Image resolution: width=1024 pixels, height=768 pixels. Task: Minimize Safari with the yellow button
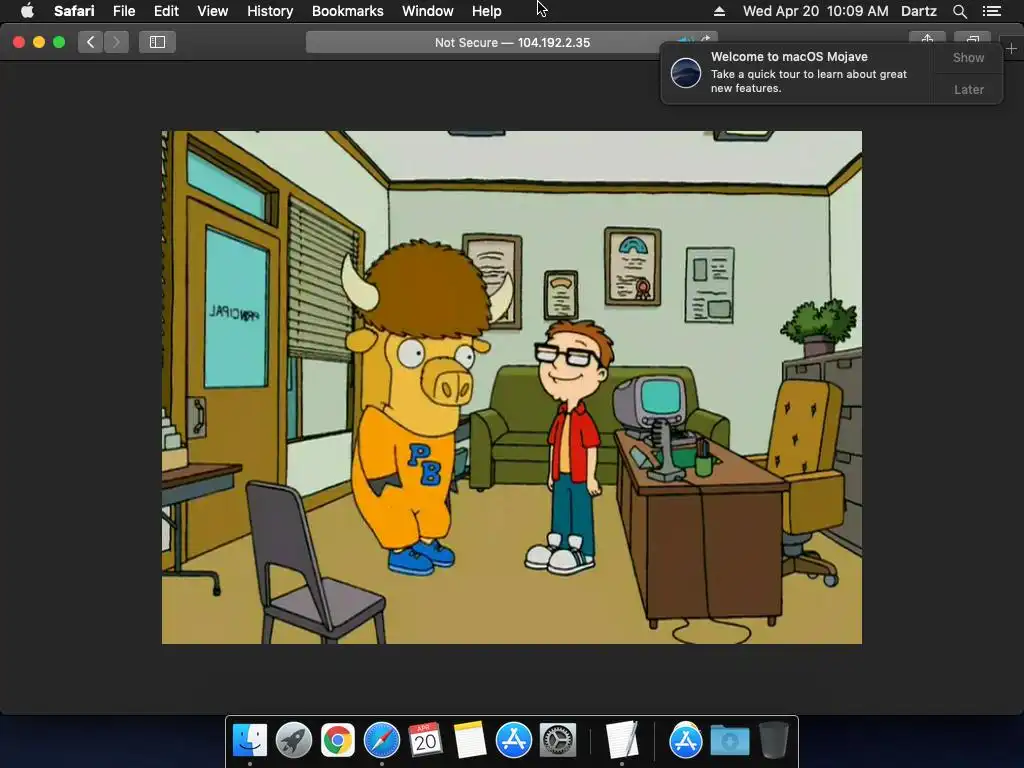coord(39,42)
